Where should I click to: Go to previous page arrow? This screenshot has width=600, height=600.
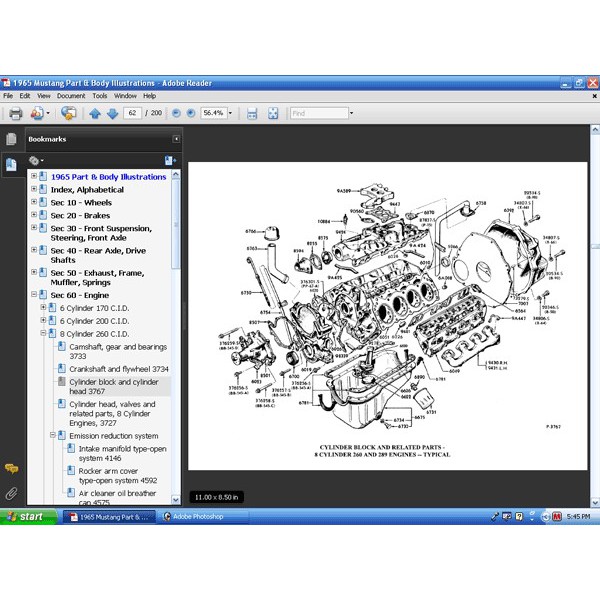(x=95, y=113)
